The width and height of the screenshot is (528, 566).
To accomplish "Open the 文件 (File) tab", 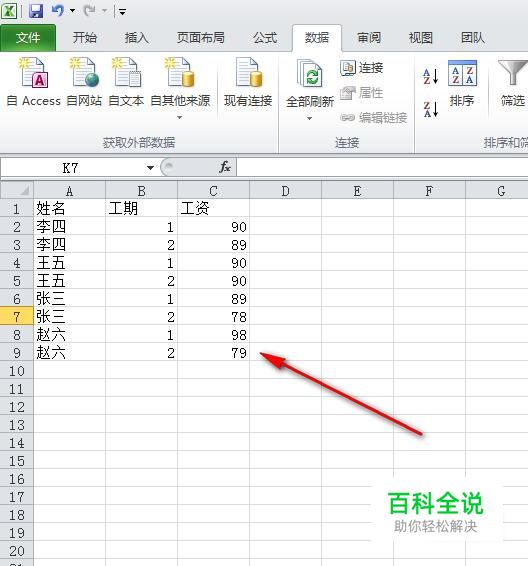I will 28,38.
